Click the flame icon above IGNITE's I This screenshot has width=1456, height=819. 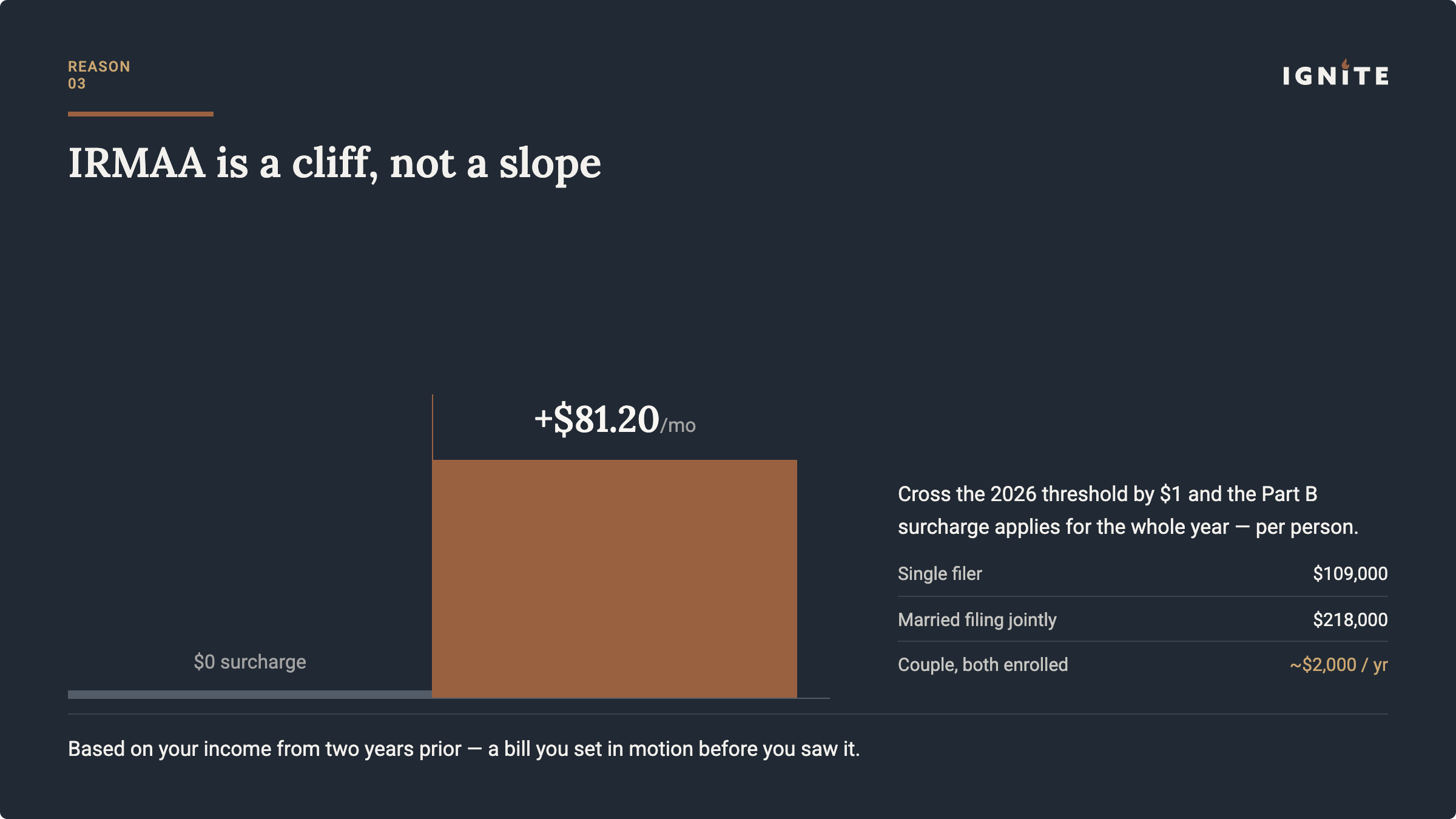click(x=1346, y=64)
